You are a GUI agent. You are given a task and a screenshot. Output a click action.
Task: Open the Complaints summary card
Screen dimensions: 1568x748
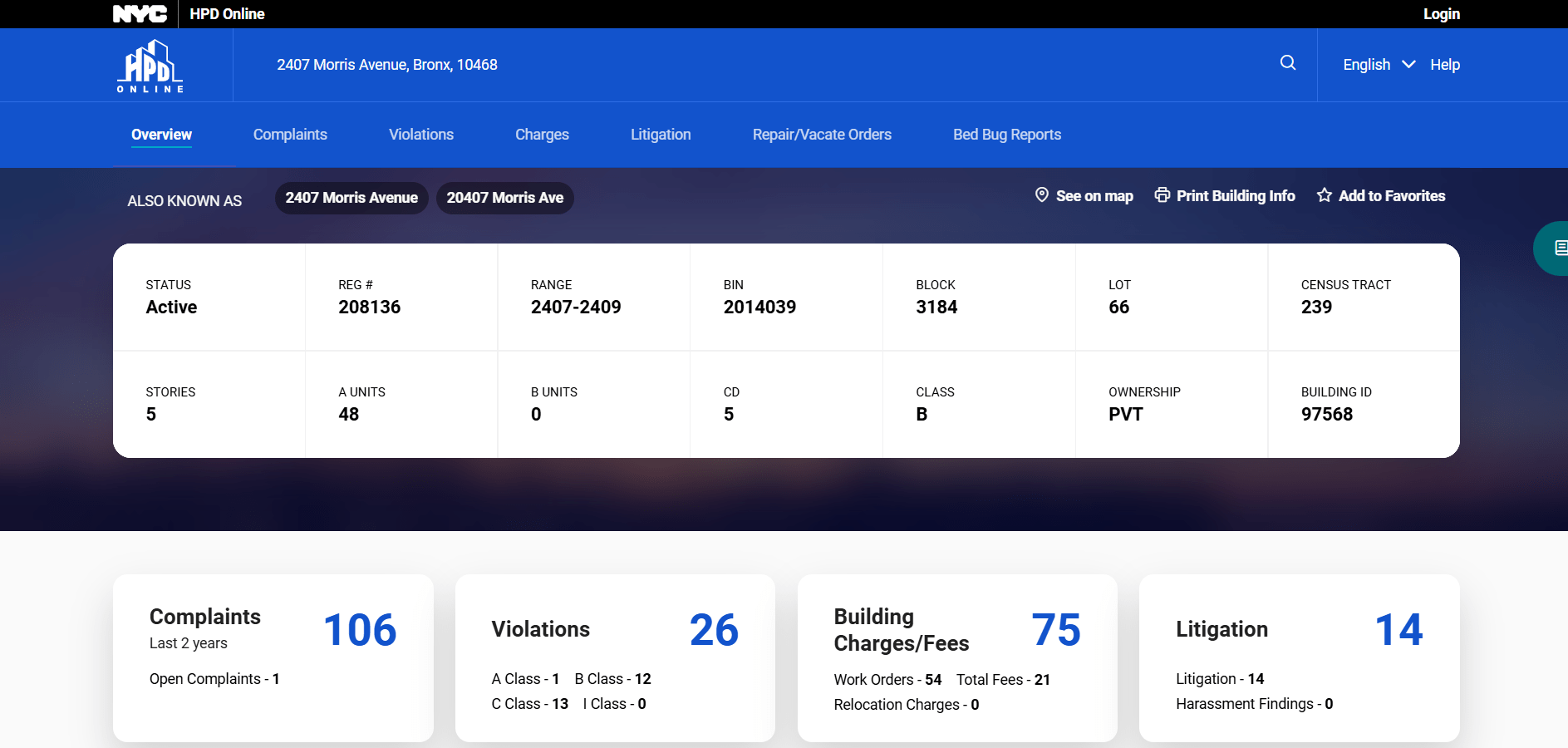tap(273, 657)
